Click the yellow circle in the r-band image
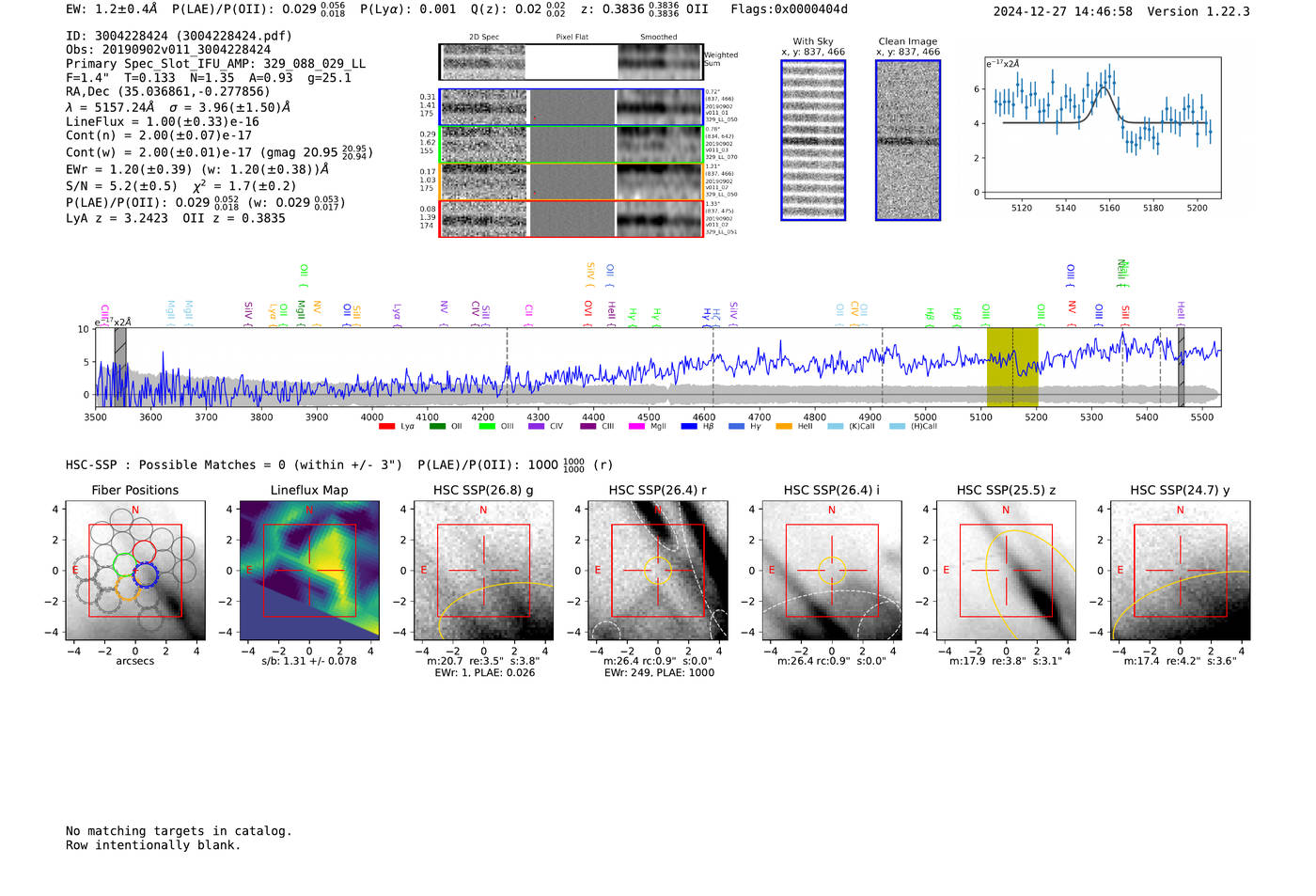This screenshot has height=896, width=1316. pos(658,571)
